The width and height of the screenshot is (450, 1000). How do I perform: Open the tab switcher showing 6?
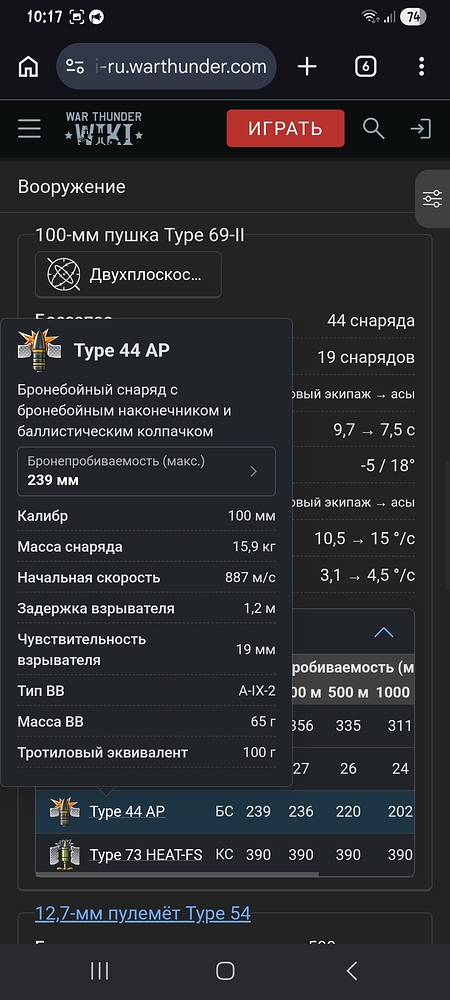click(x=365, y=66)
